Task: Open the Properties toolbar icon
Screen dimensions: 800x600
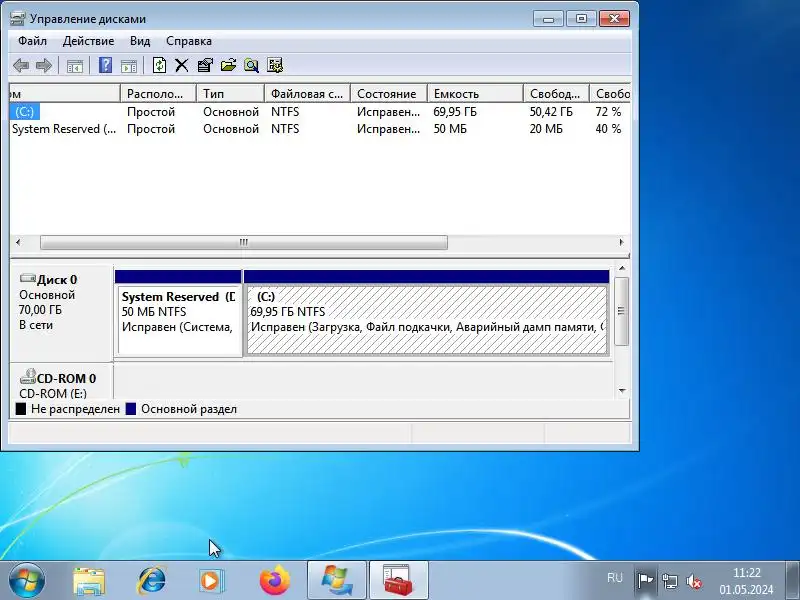Action: pos(205,65)
